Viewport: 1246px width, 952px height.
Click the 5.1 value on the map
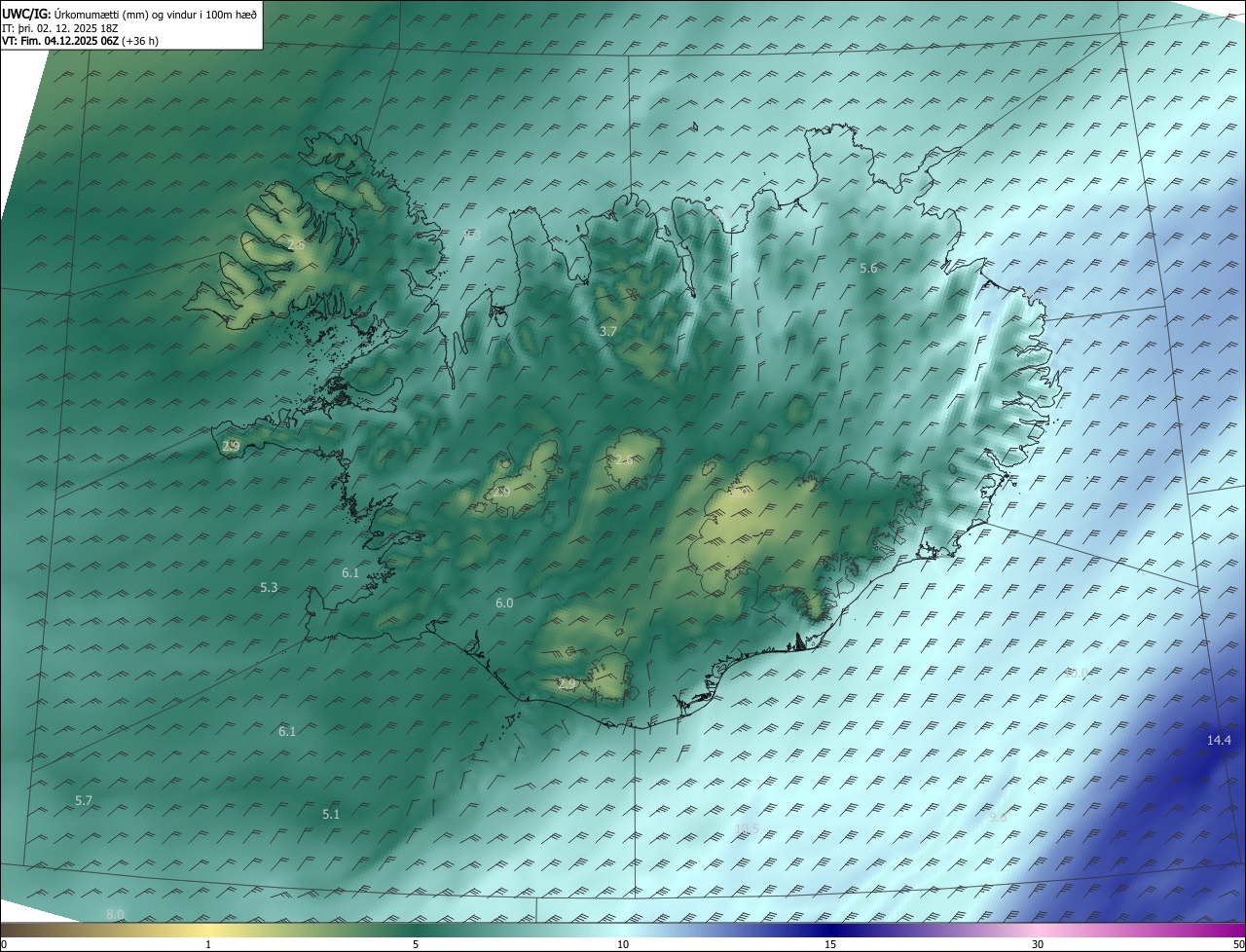tap(331, 814)
